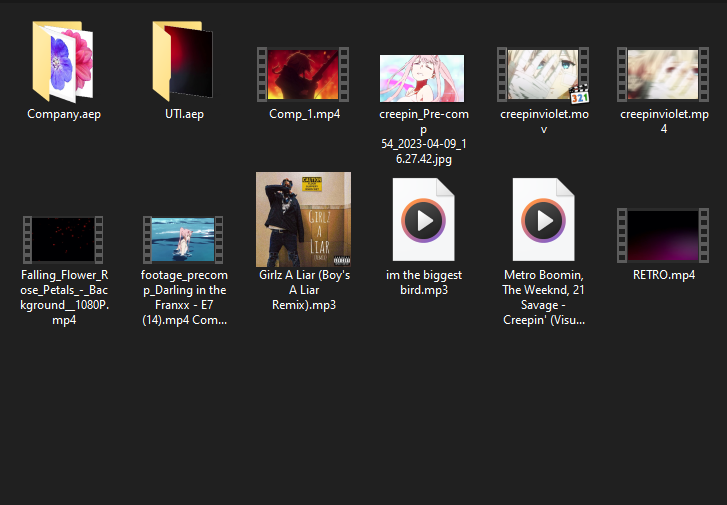Click the 'Company.aep' file name

[x=64, y=114]
